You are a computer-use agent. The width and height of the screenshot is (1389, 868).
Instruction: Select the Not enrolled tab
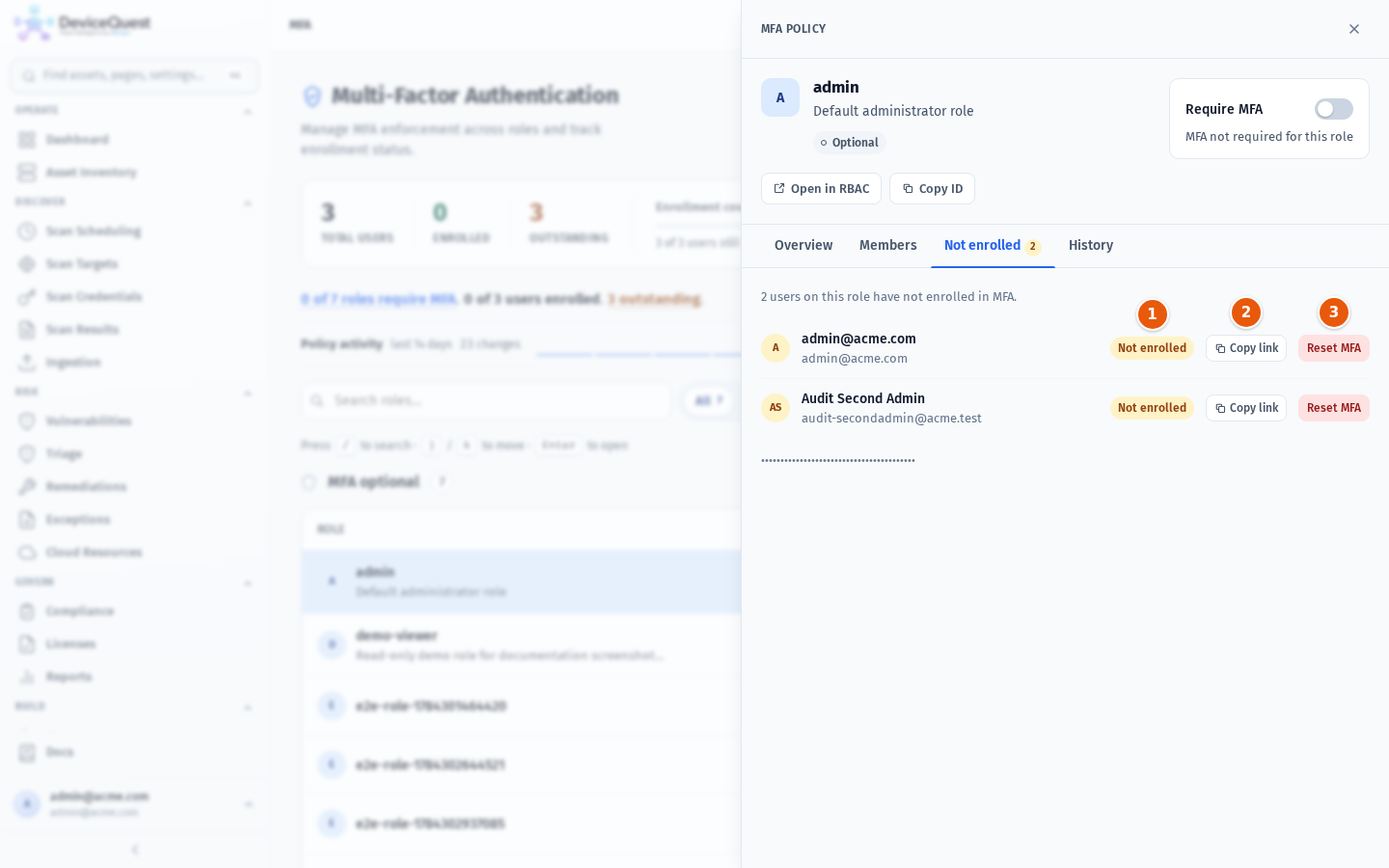click(993, 246)
